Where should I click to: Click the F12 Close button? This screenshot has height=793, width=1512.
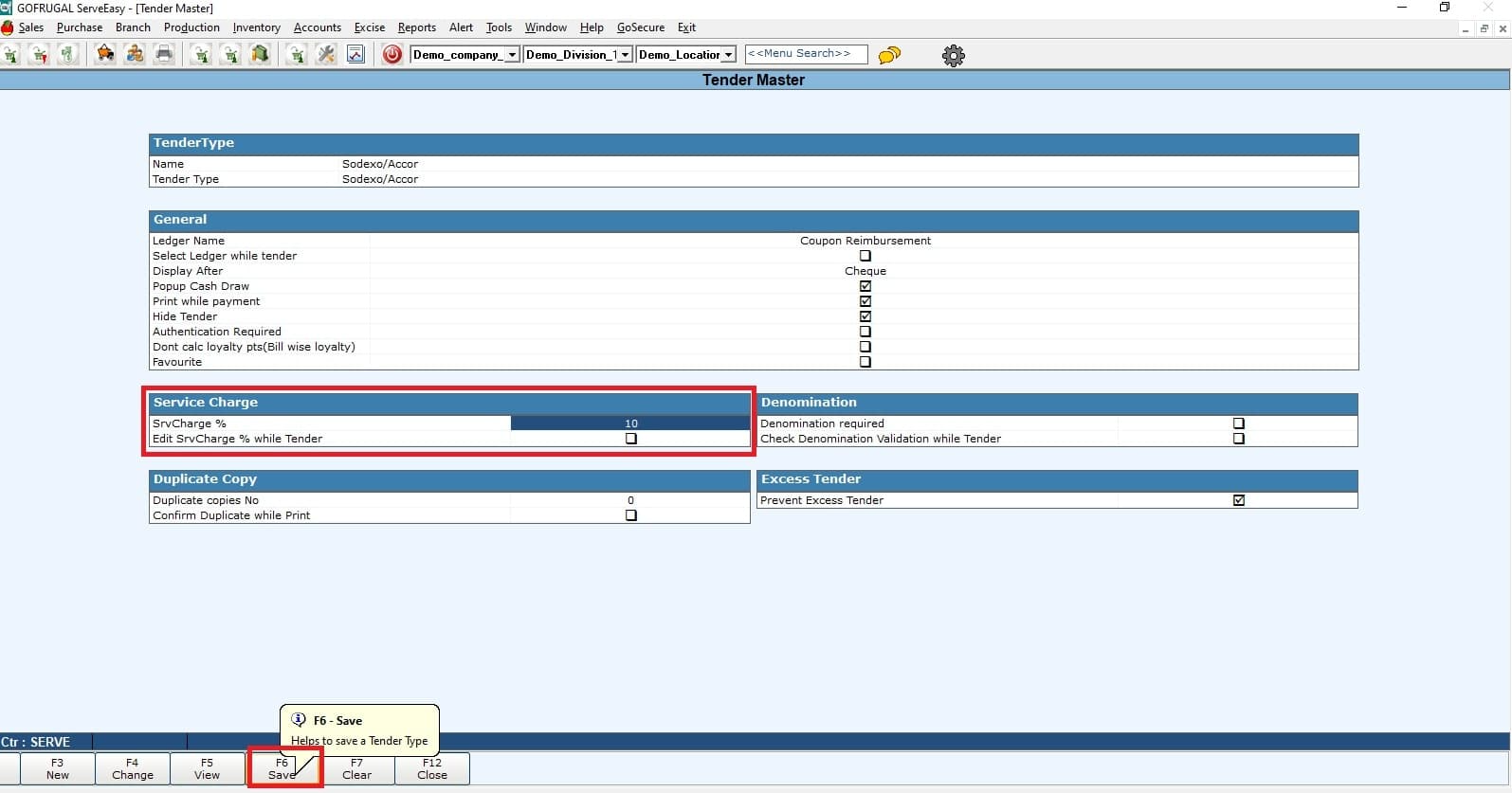432,768
